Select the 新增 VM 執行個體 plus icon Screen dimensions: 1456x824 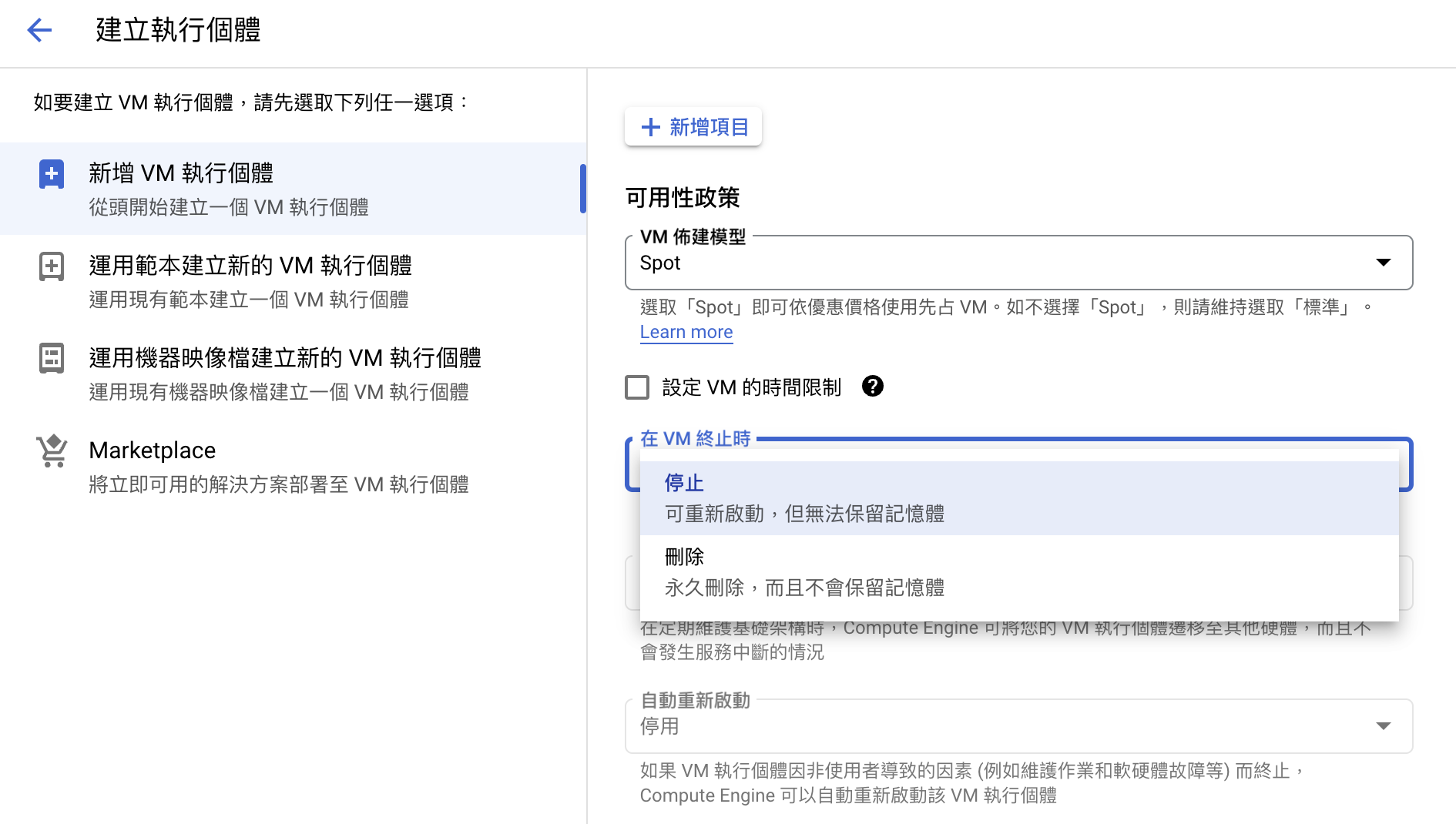click(51, 173)
